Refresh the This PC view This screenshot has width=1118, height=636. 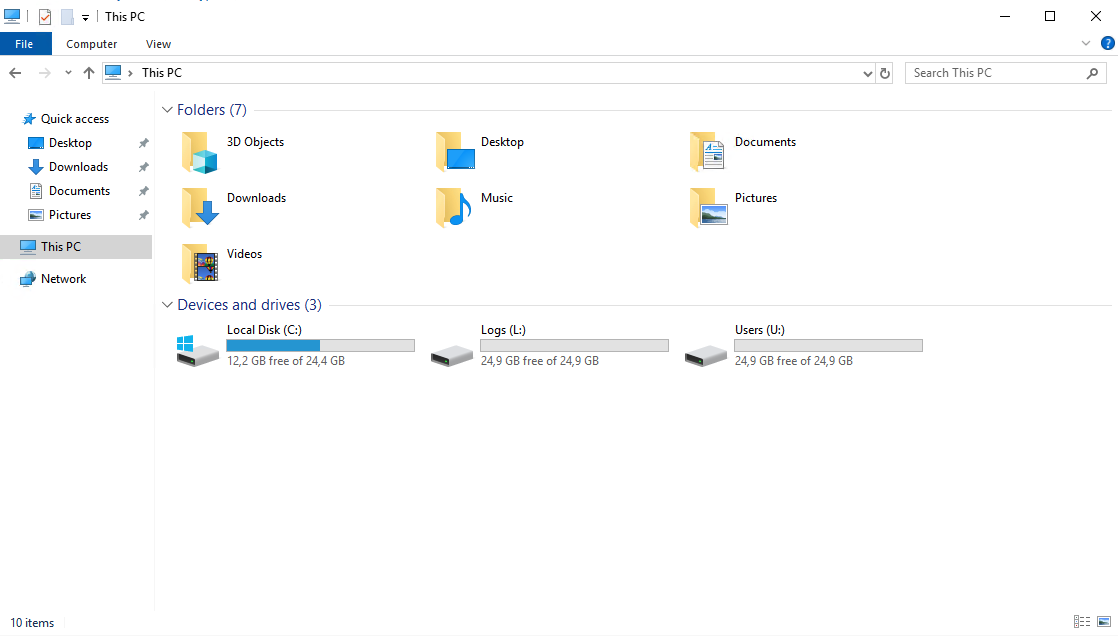[x=885, y=73]
